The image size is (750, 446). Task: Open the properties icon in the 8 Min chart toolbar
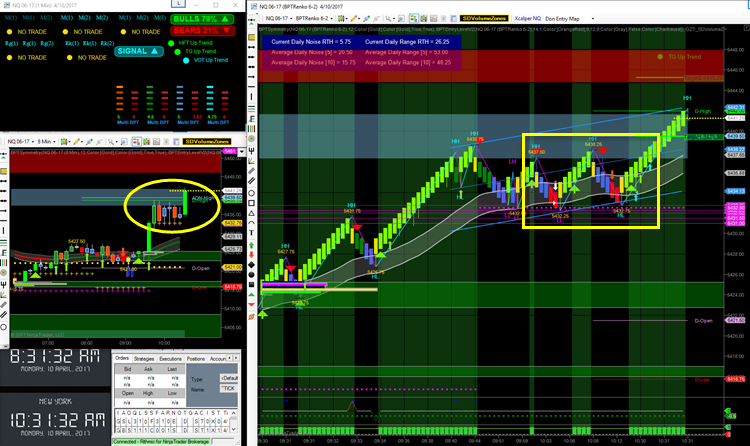(x=176, y=142)
